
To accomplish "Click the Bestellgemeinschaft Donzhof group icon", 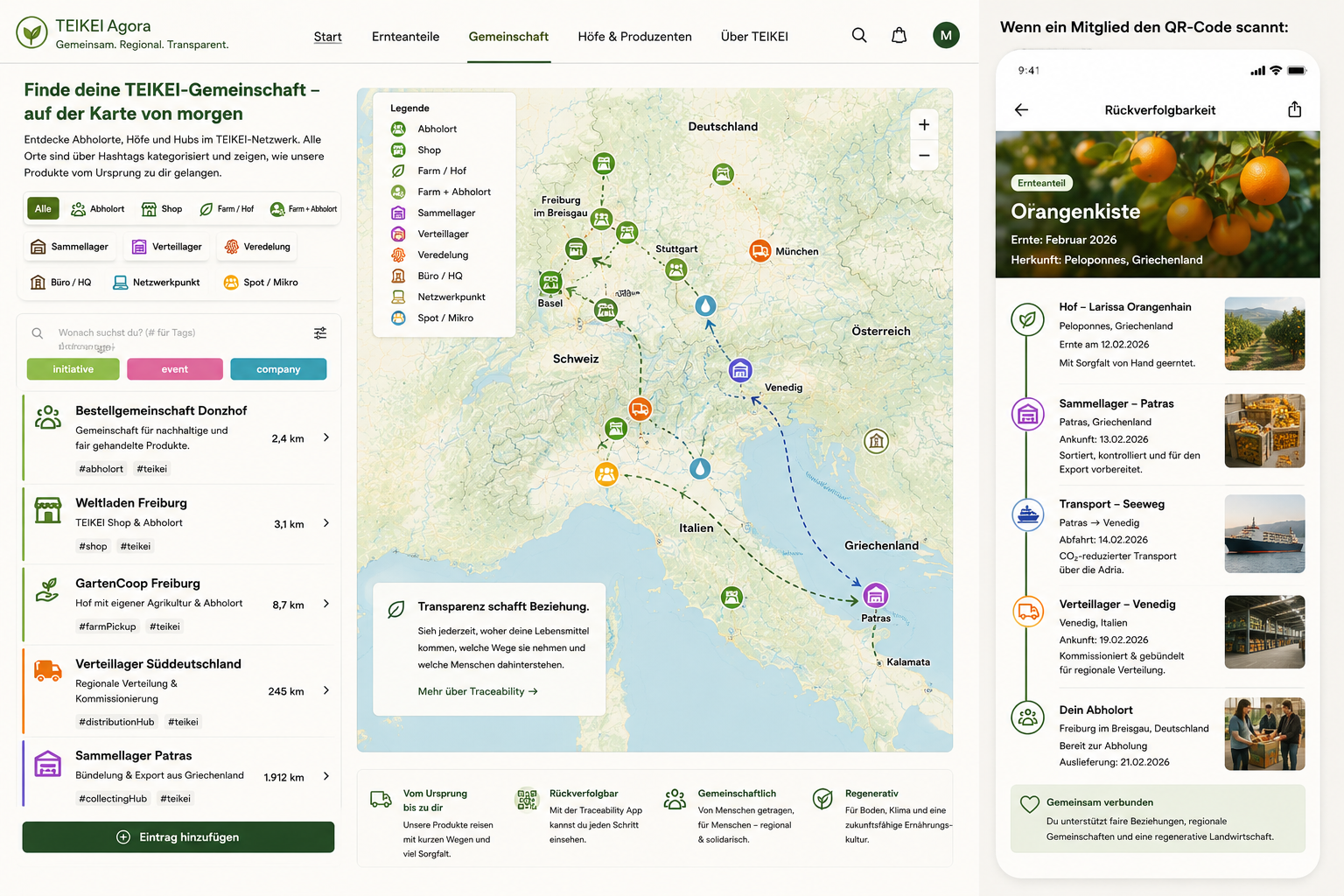I will point(48,417).
